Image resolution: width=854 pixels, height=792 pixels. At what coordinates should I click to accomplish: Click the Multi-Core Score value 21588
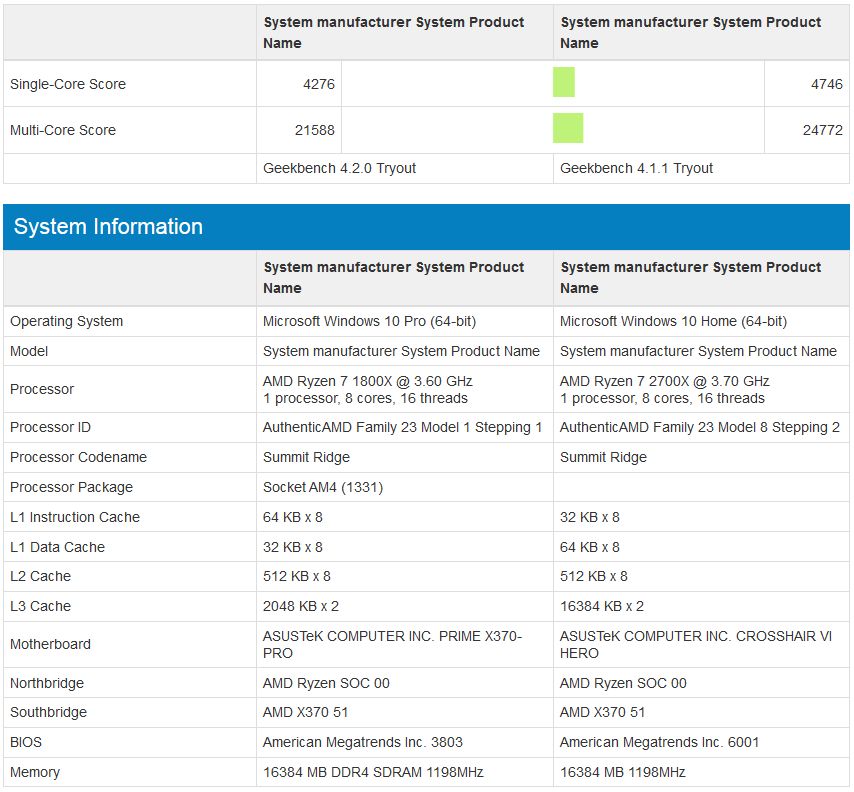(x=314, y=130)
